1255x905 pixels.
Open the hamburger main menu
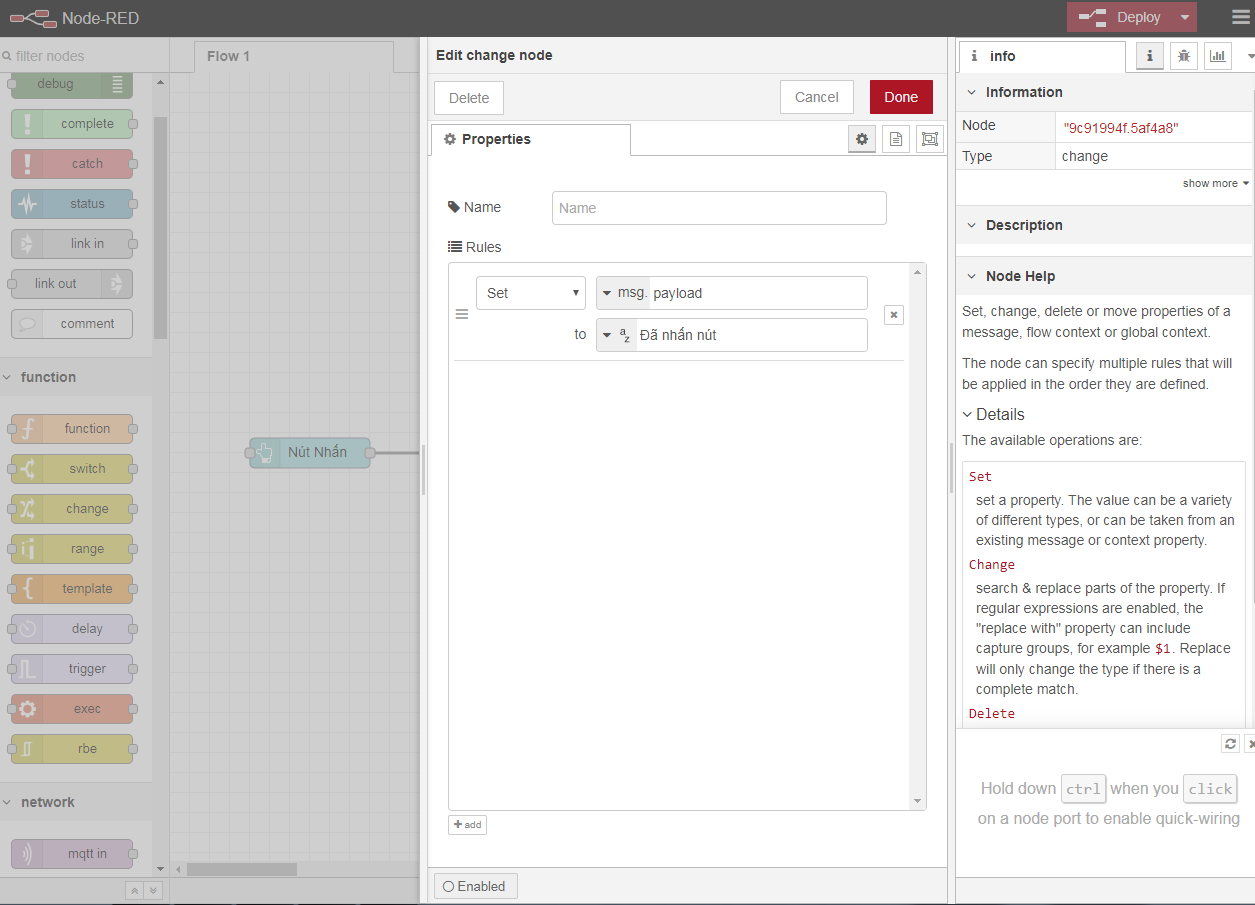coord(1240,17)
